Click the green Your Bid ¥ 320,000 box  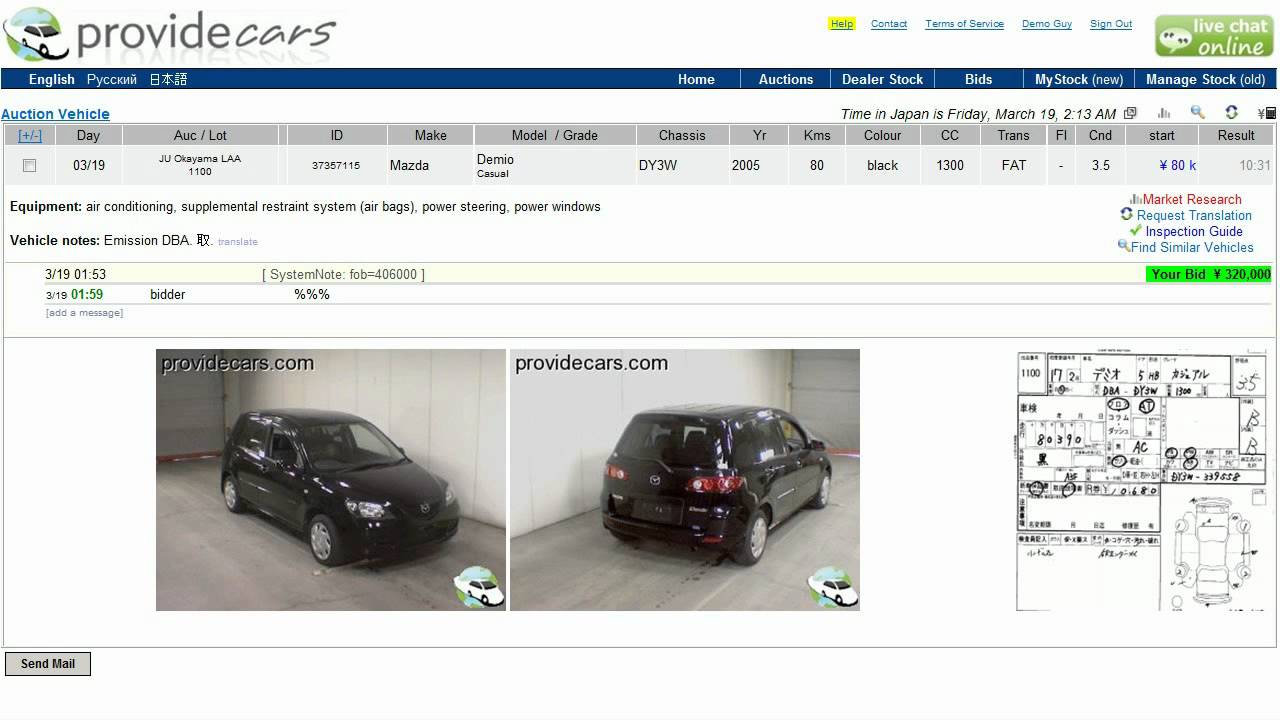[1210, 274]
